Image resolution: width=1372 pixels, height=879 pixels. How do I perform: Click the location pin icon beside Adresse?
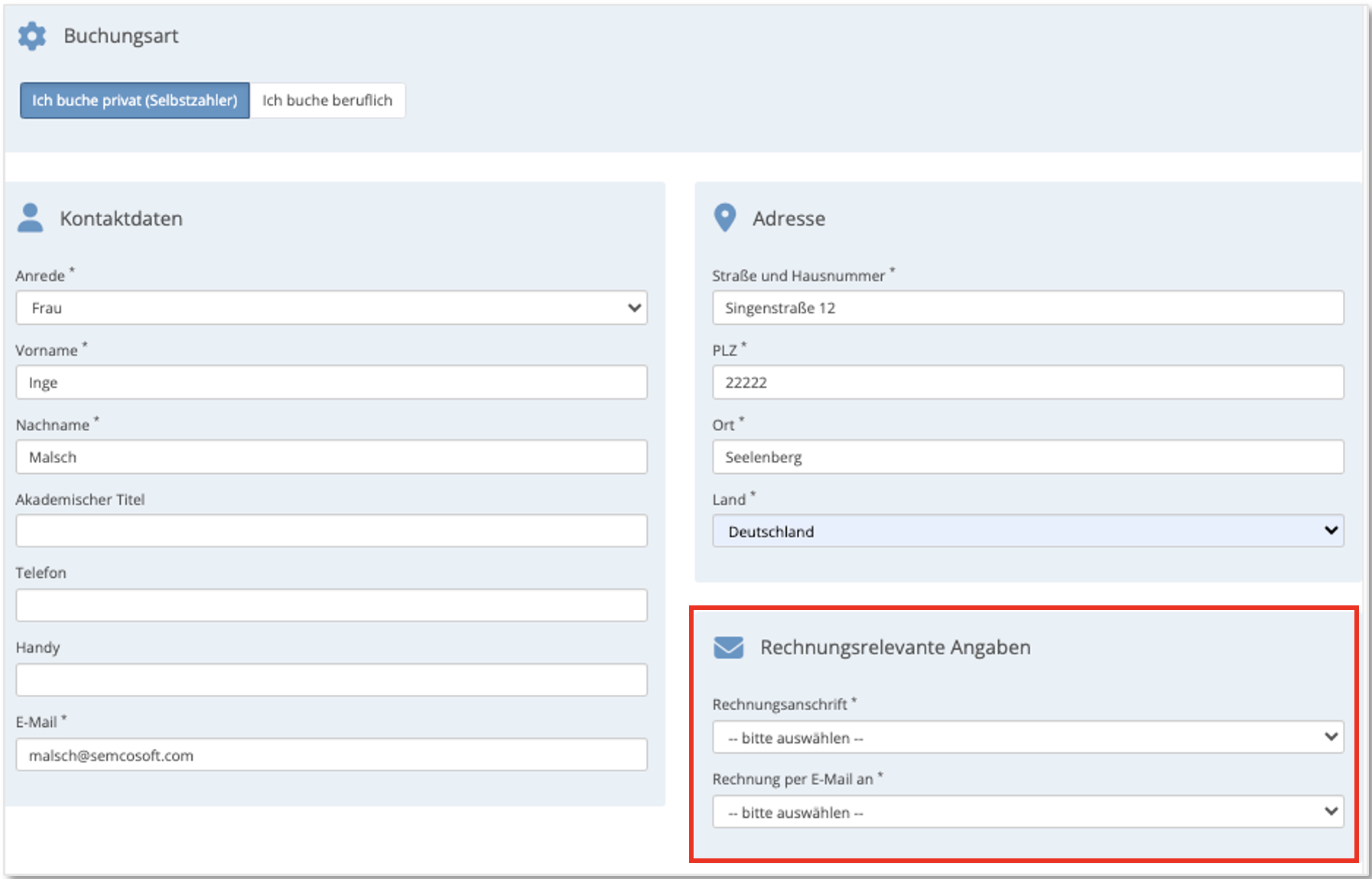pos(725,217)
